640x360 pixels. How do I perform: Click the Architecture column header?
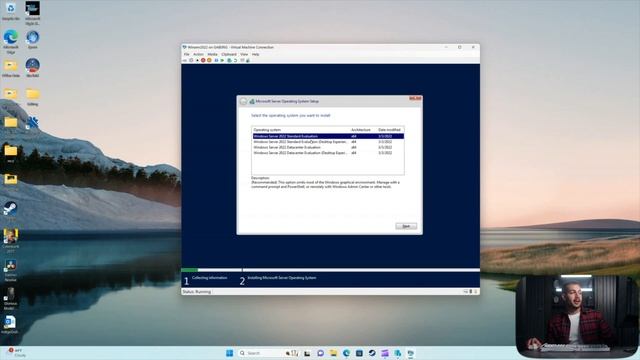coord(363,130)
